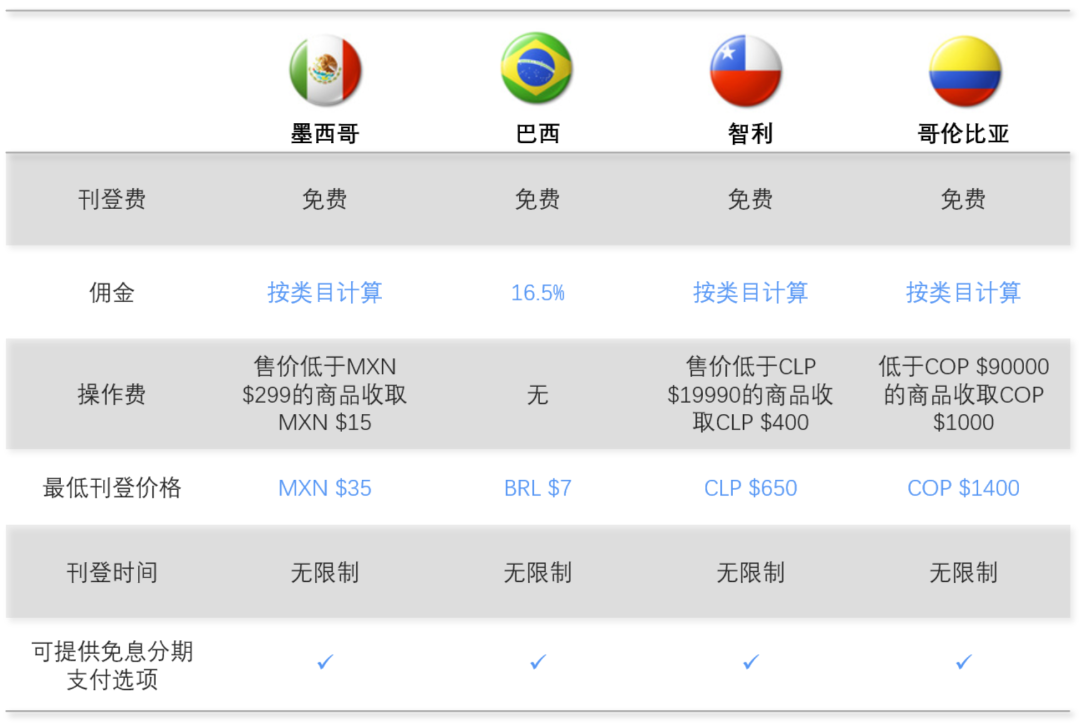
Task: Click the Brazil flag icon
Action: [x=537, y=69]
